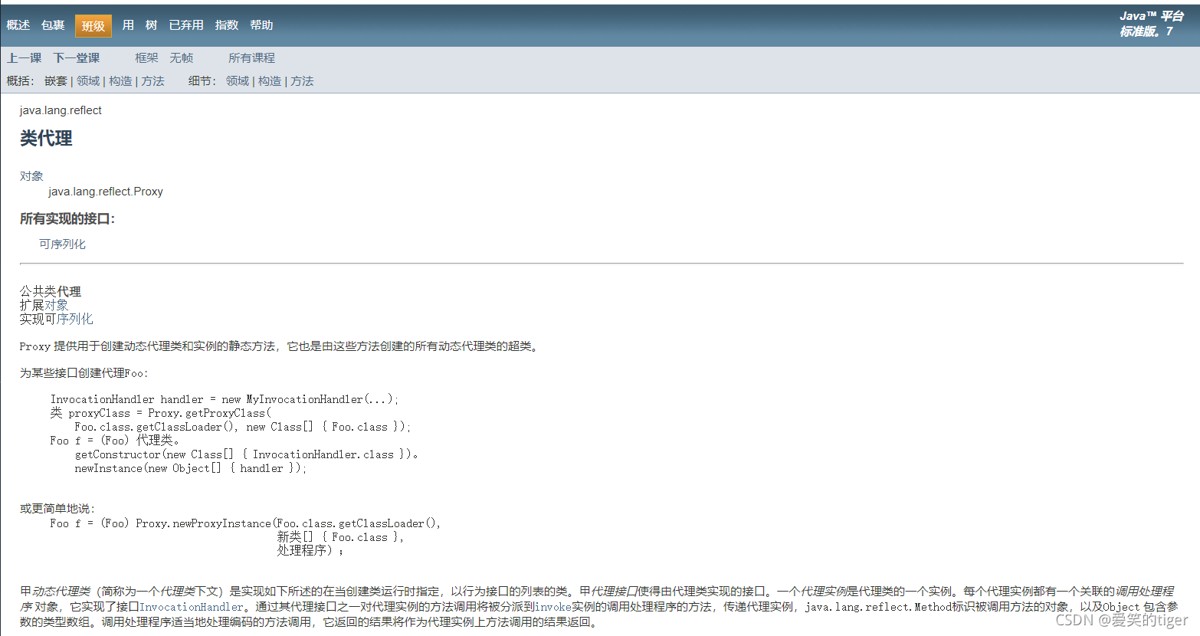Open the 包裹 navigation tab
This screenshot has height=636, width=1200.
[x=53, y=25]
